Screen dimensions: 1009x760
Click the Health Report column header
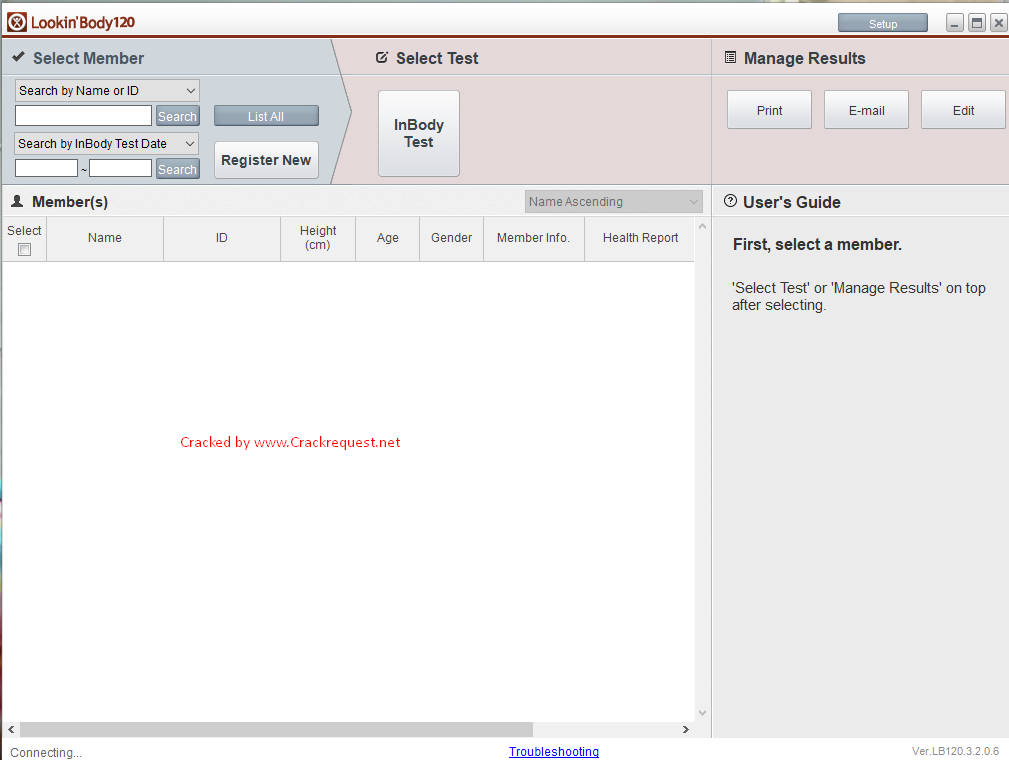click(x=640, y=238)
